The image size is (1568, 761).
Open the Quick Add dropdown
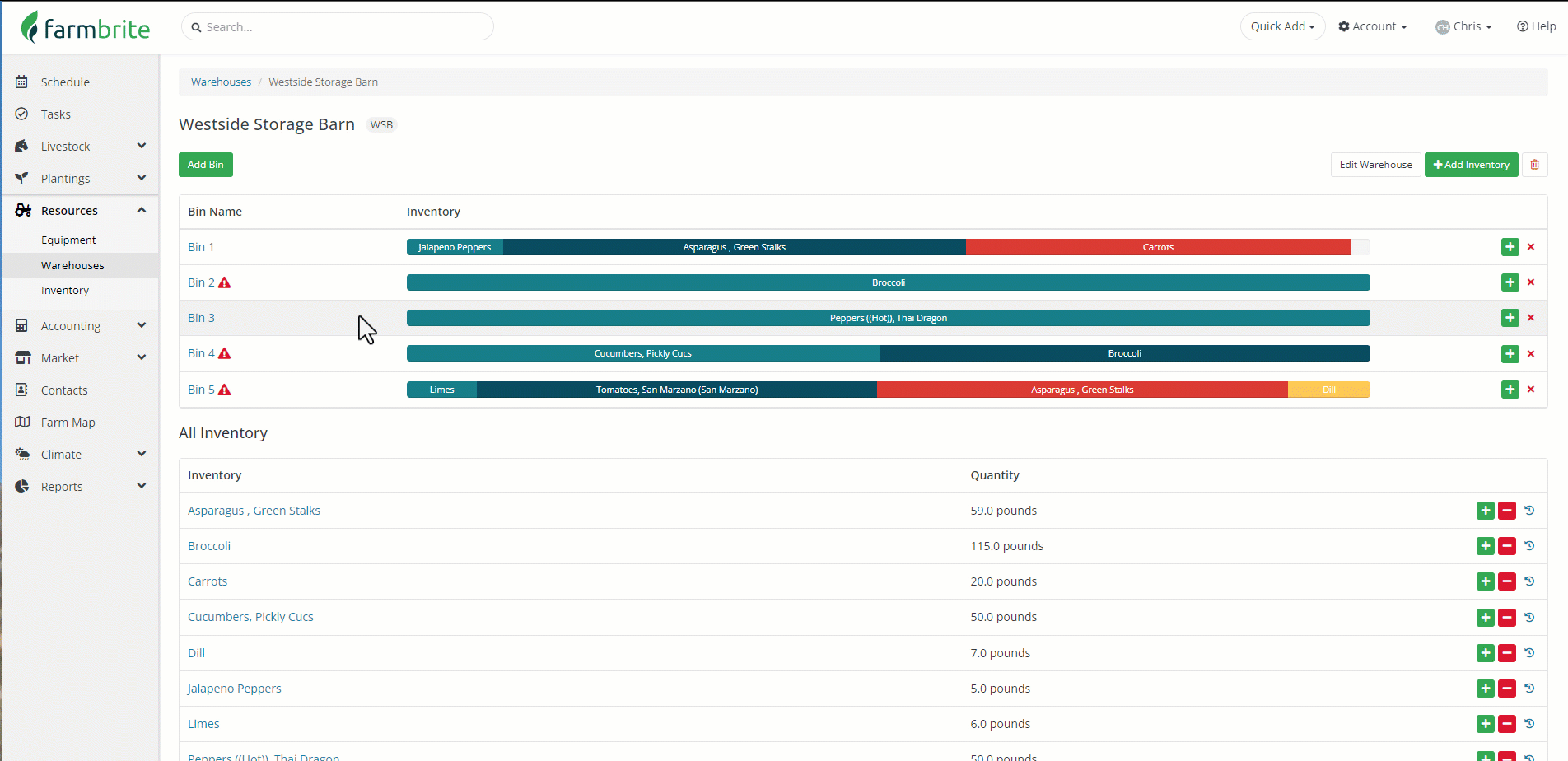coord(1282,26)
